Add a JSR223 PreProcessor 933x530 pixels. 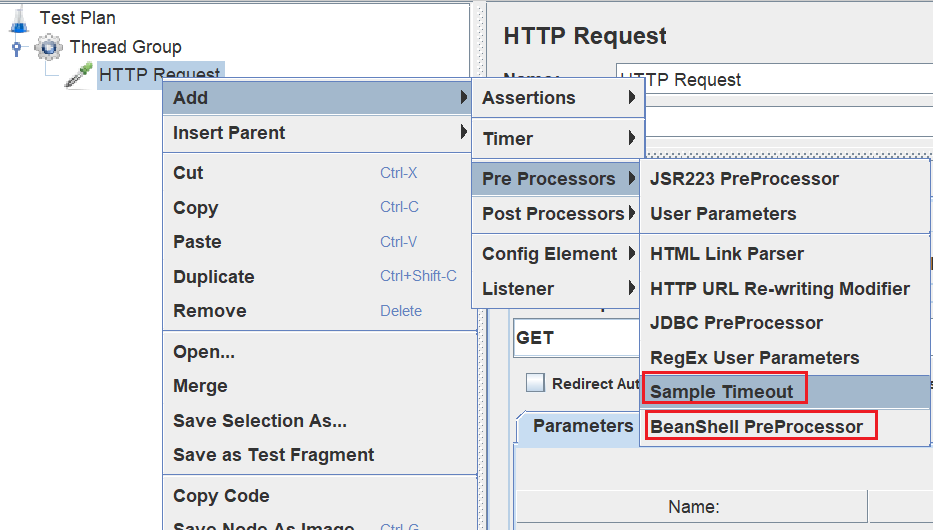744,179
